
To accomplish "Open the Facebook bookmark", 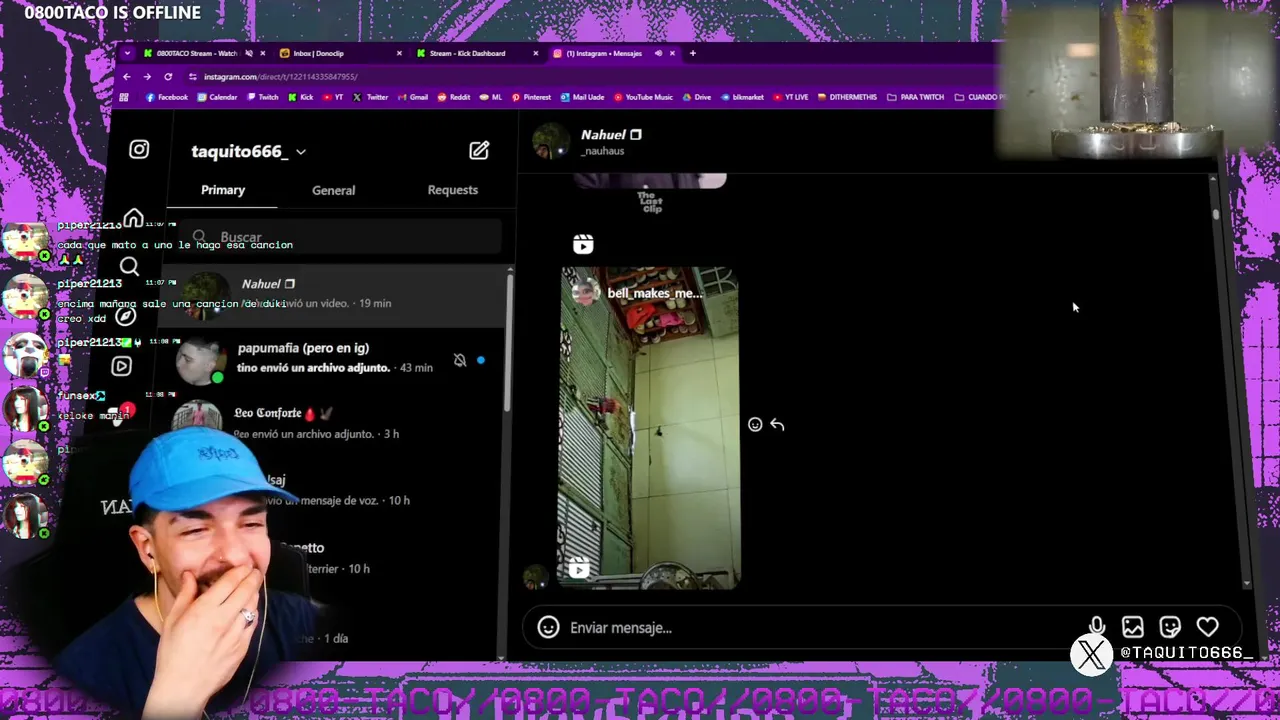I will 167,97.
